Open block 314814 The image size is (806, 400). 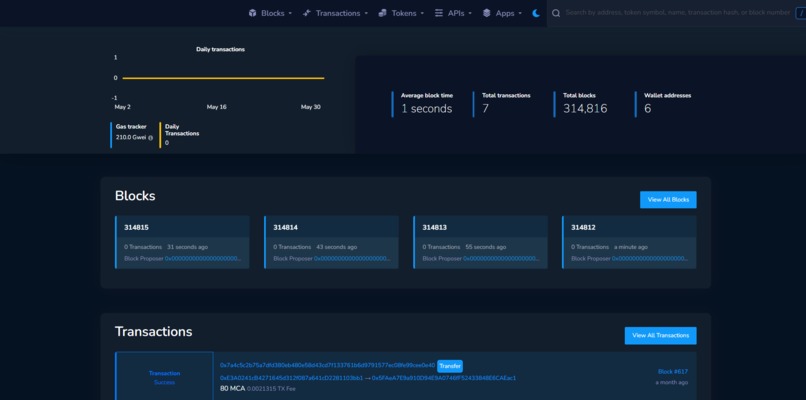click(x=285, y=227)
